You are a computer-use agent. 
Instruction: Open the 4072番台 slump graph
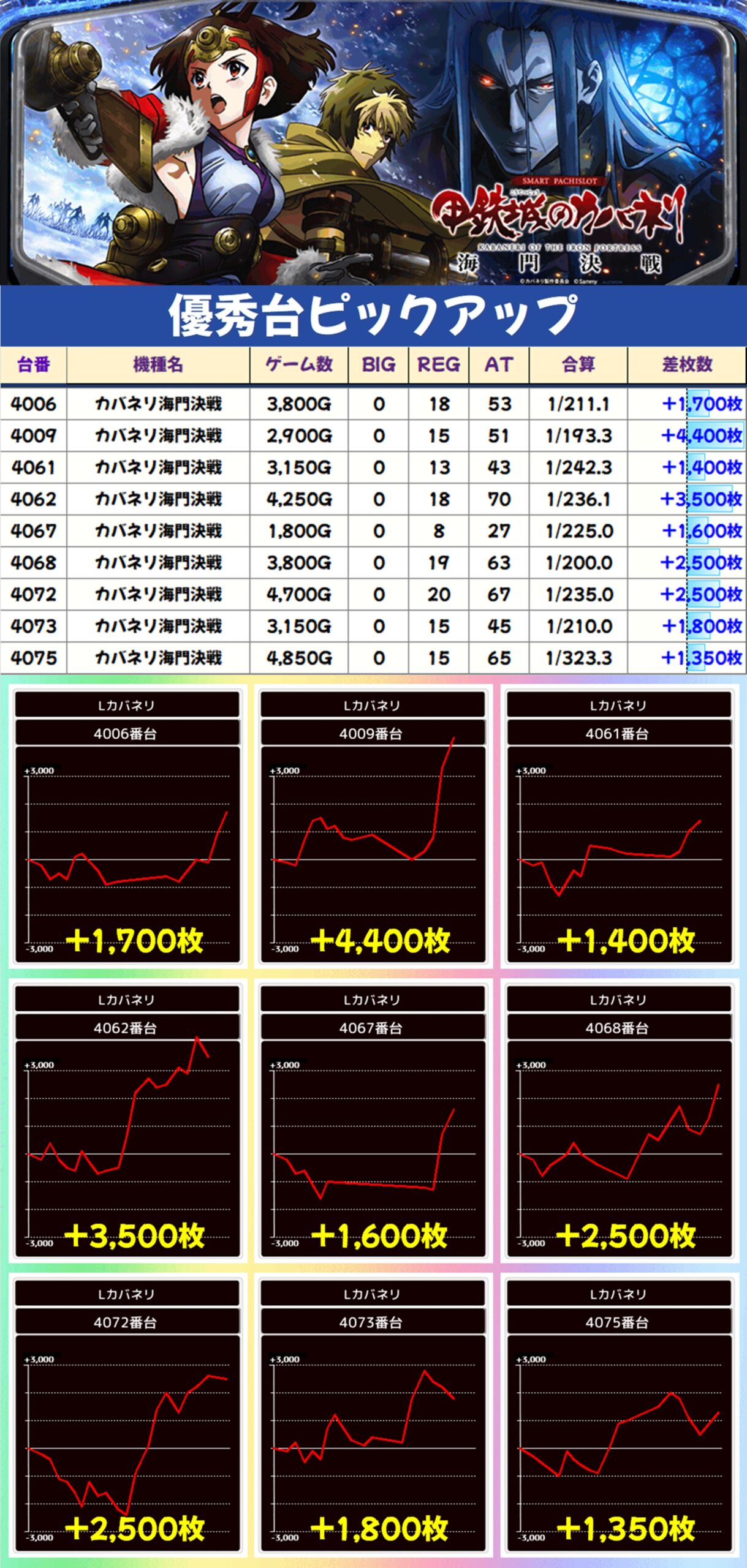[x=127, y=1444]
